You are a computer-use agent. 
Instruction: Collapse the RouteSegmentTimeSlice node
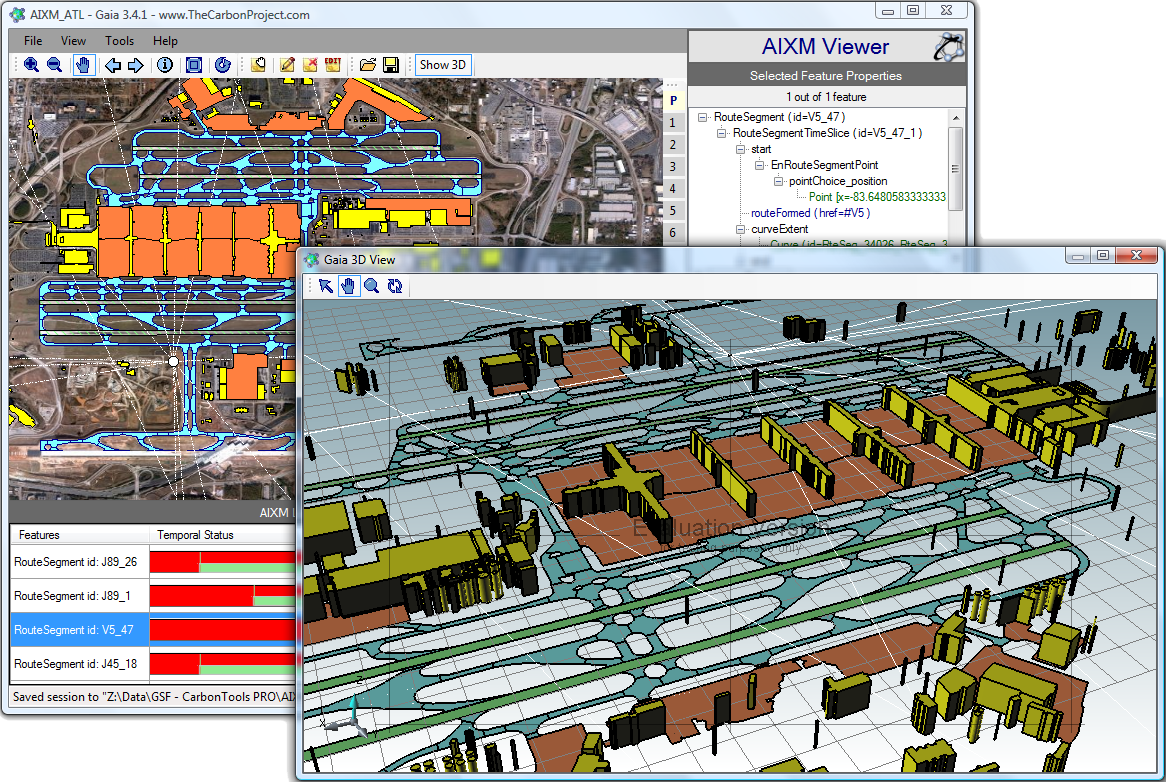[721, 133]
